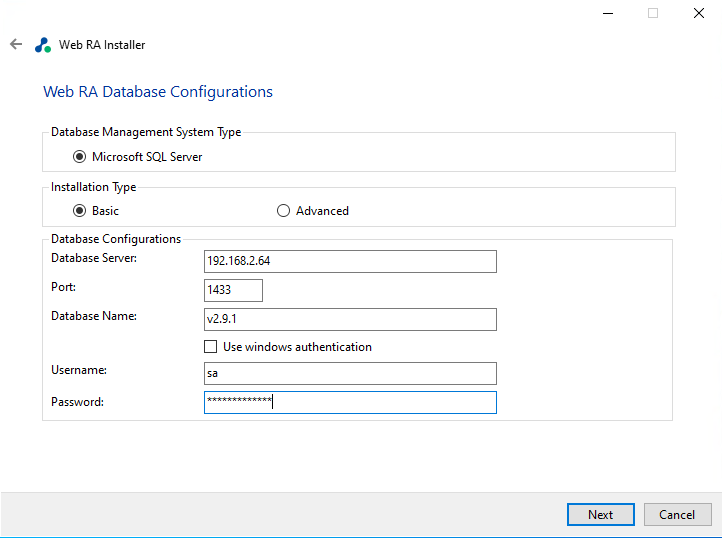Click into the Port field showing 1433
This screenshot has width=722, height=538.
click(233, 290)
